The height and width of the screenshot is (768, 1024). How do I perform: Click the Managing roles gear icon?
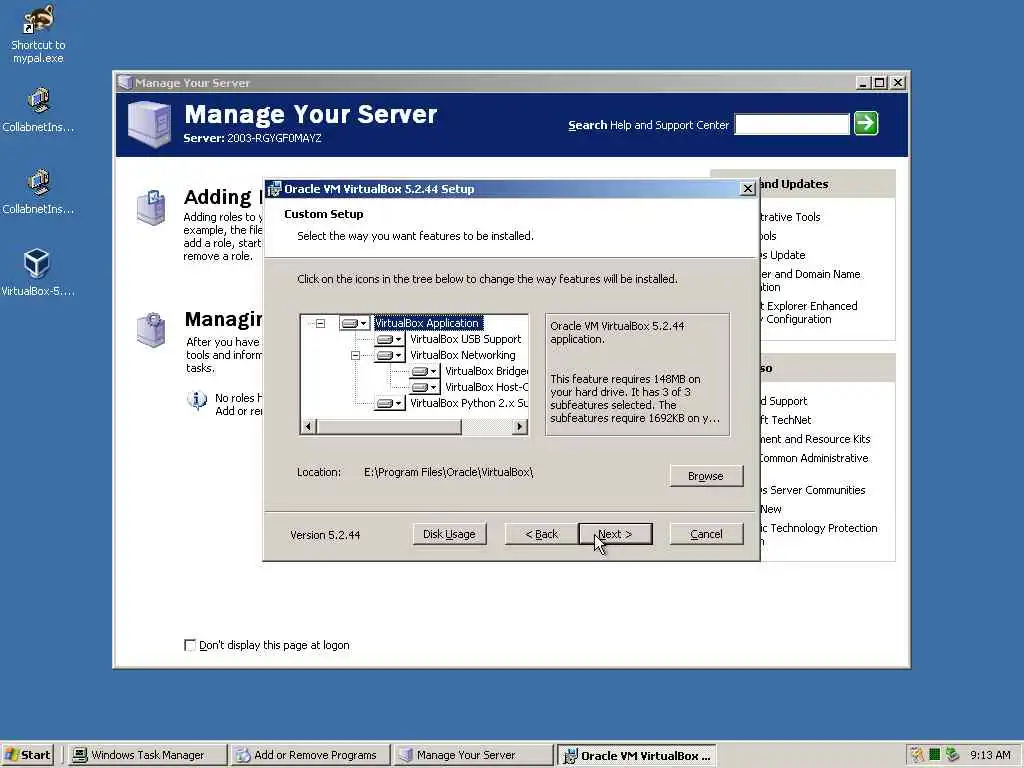point(151,330)
